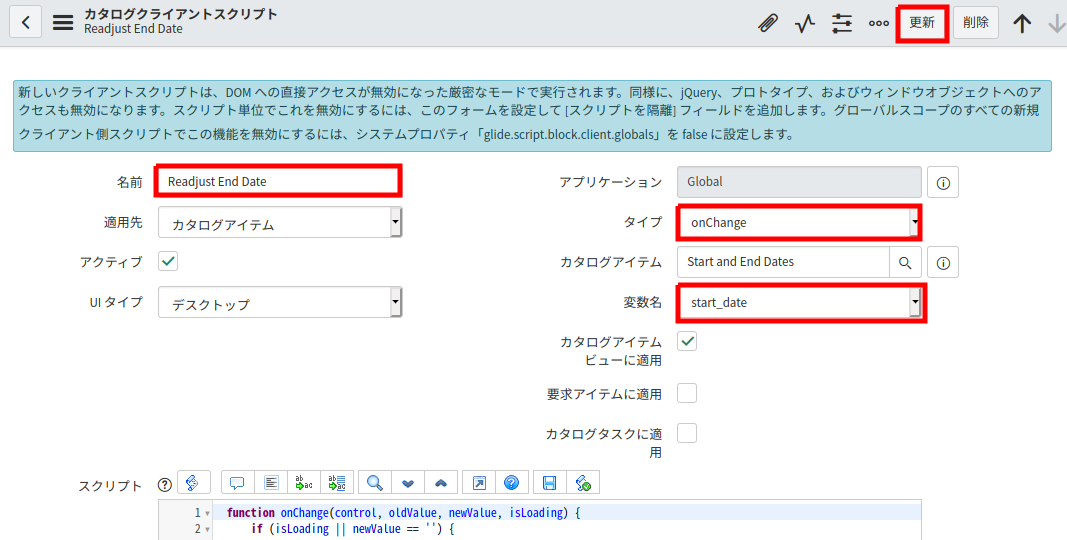Open the Replace tool in script editor
The image size is (1067, 540).
click(304, 482)
